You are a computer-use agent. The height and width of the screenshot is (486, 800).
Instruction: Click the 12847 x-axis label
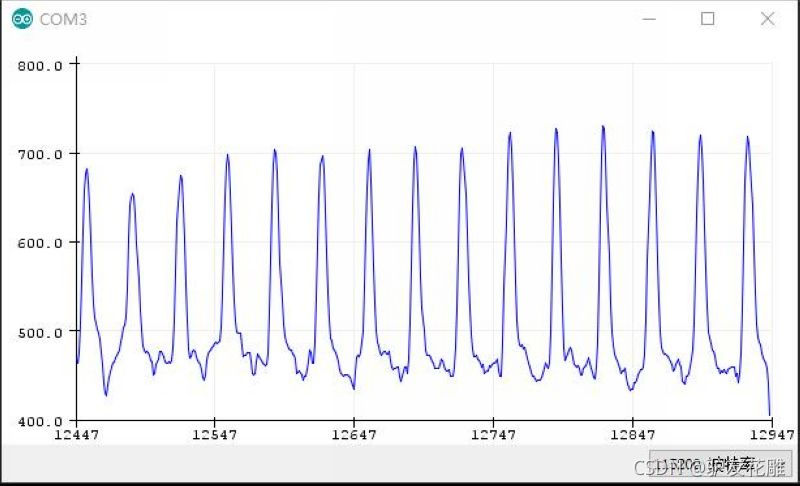tap(633, 434)
